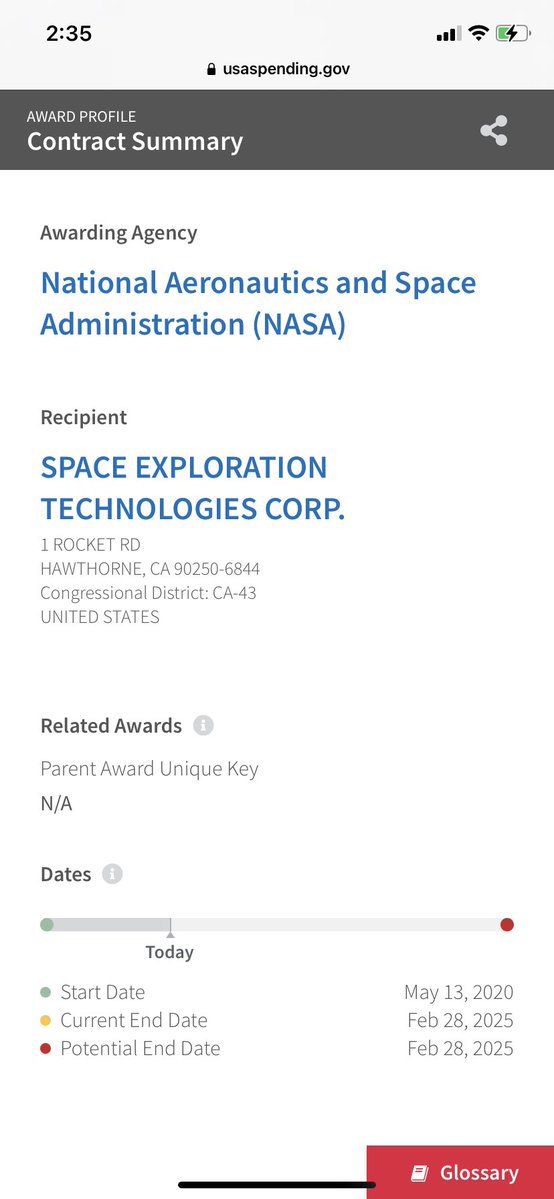Click the red potential end date dot

[507, 924]
